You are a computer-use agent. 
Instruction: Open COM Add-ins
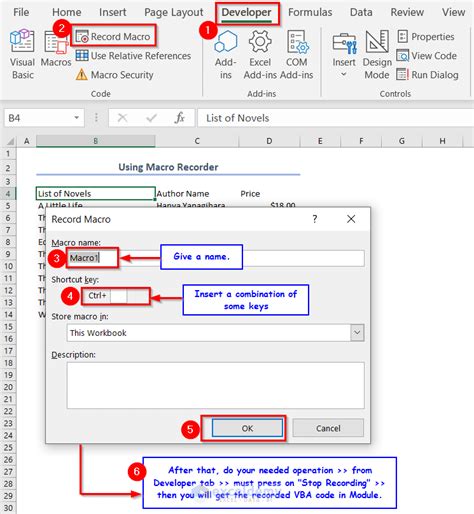point(297,55)
